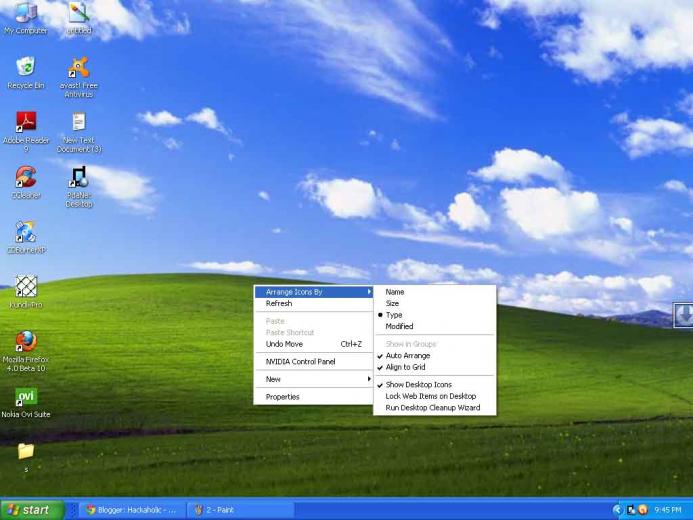Choose Undo Move from context menu
This screenshot has height=520, width=693.
[x=313, y=344]
